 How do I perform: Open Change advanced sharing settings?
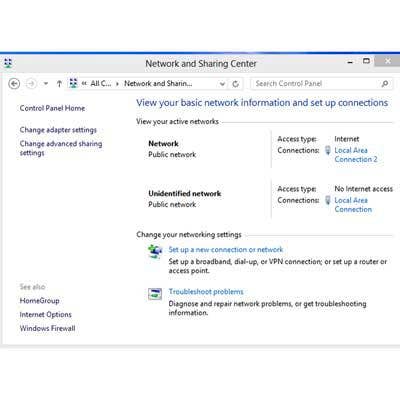(61, 148)
